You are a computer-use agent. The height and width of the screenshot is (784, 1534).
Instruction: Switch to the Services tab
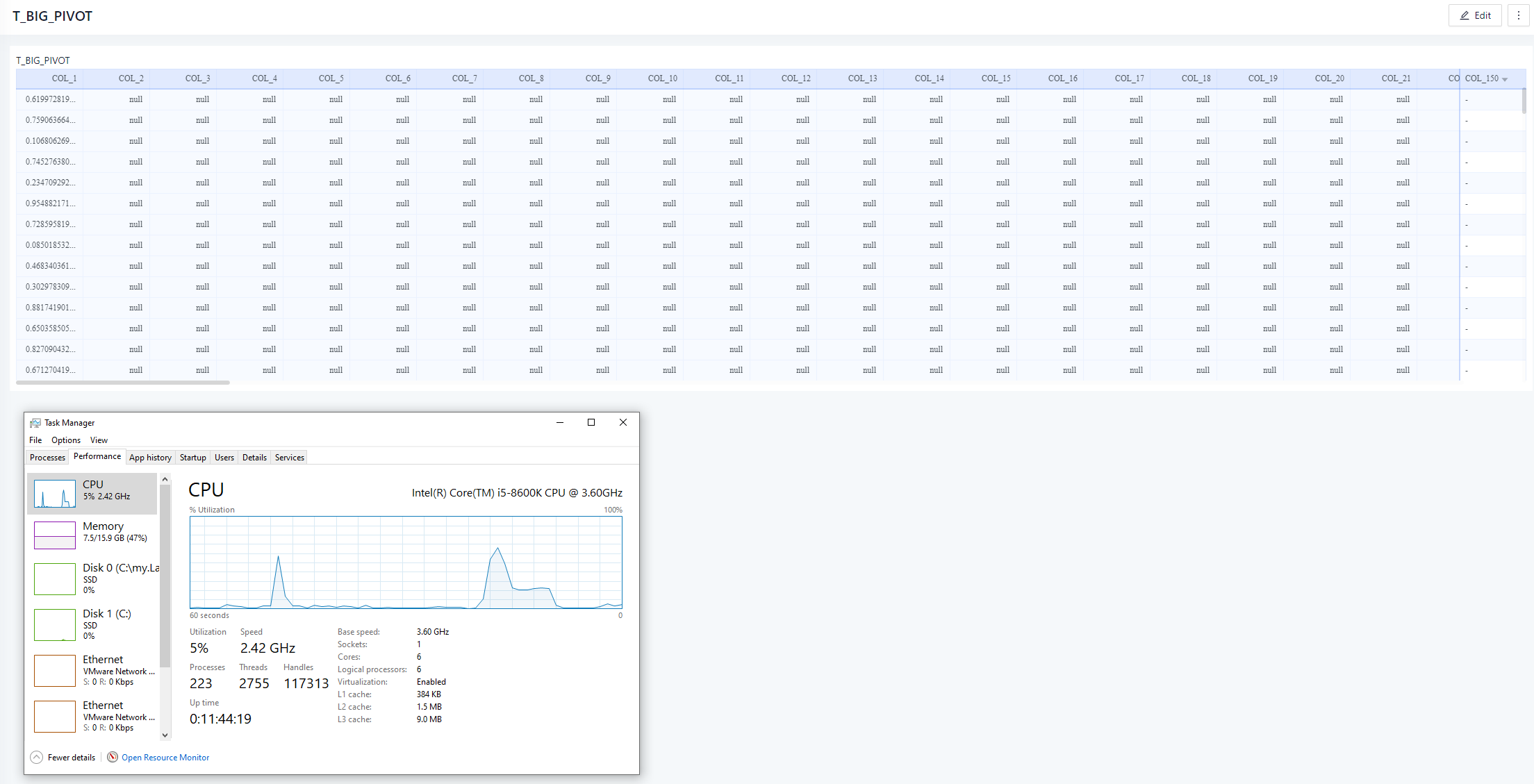pos(288,457)
